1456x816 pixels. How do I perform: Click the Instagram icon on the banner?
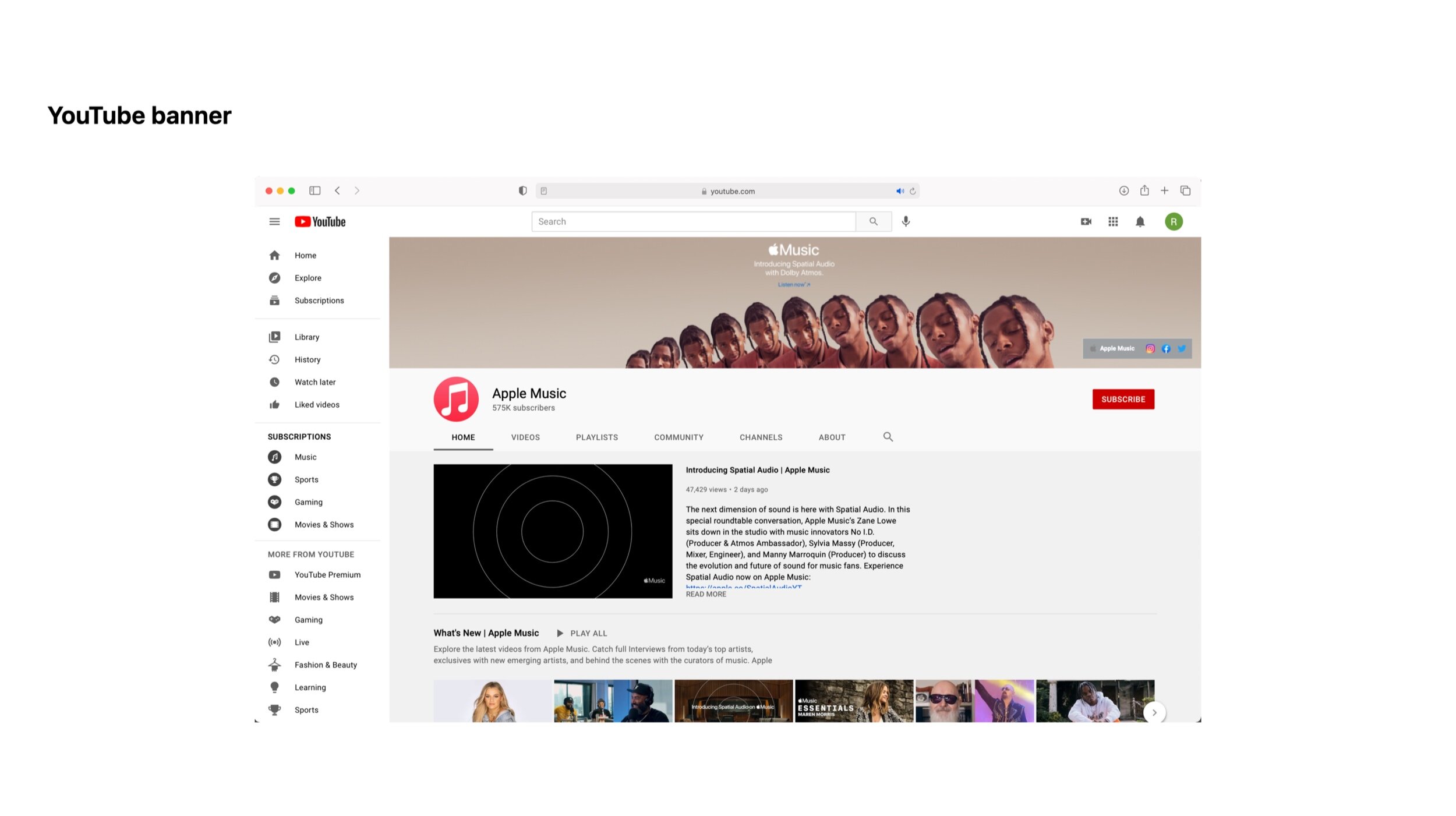pos(1150,348)
